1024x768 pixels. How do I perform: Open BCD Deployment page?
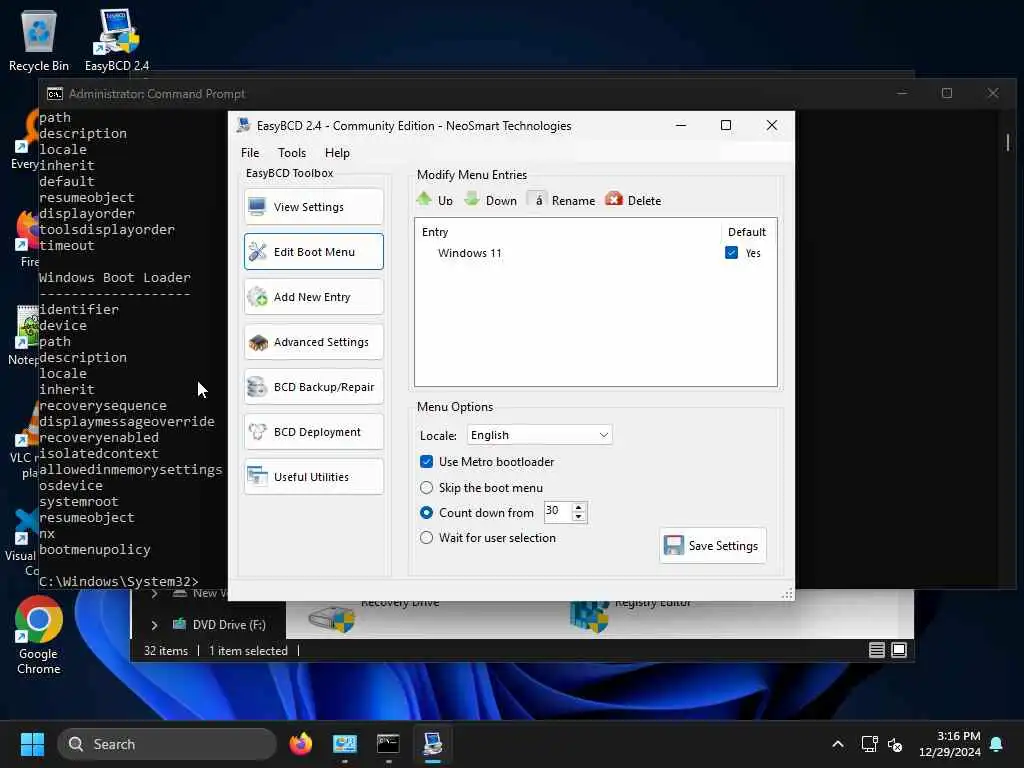313,432
